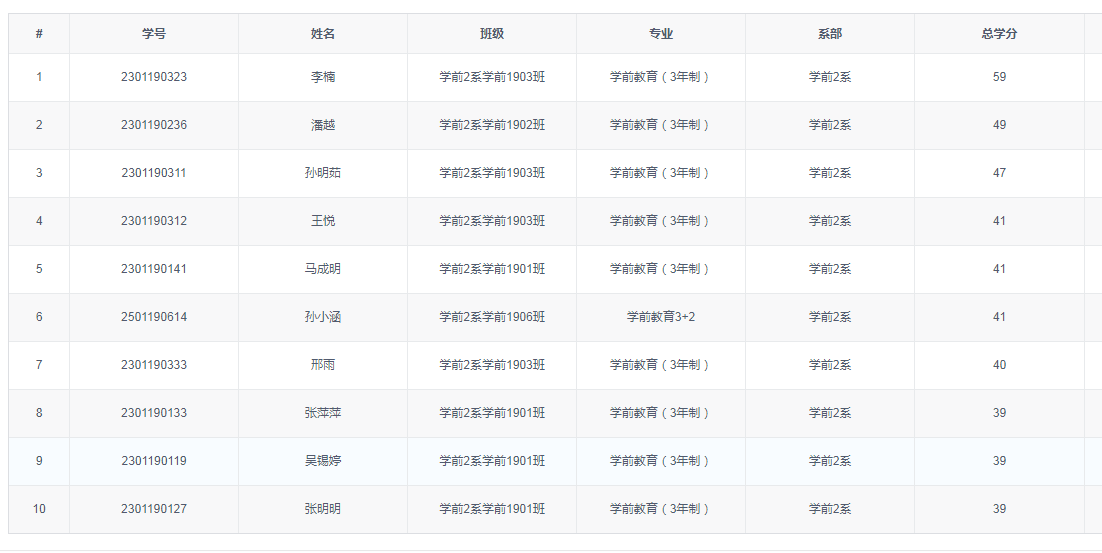This screenshot has height=553, width=1102.
Task: Click the highlighted row name 吴锡婷
Action: (x=323, y=461)
